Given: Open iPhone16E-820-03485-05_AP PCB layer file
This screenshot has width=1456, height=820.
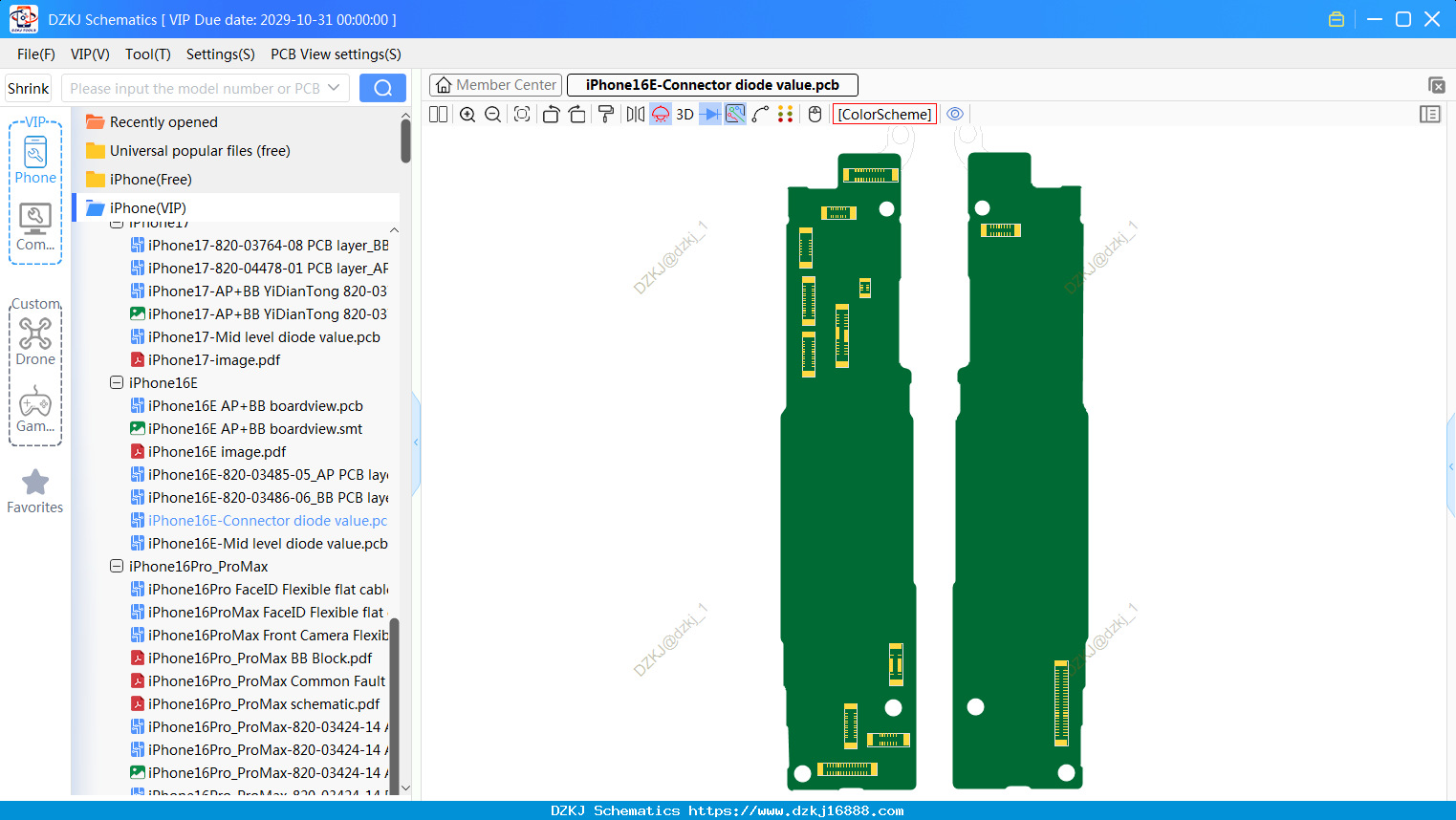Looking at the screenshot, I should point(259,474).
